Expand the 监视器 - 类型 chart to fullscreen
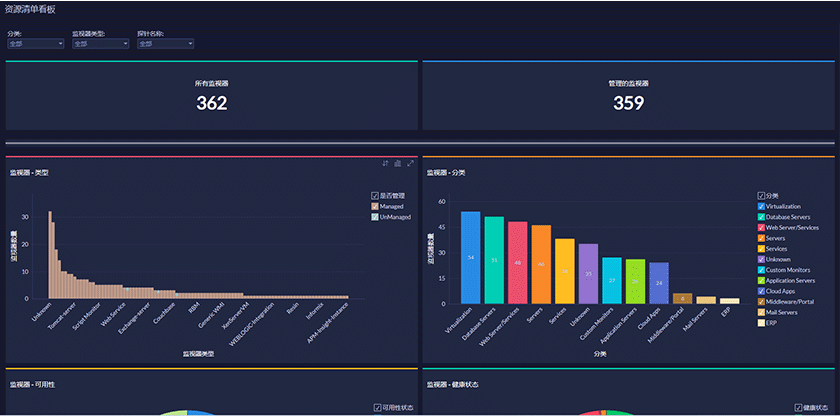This screenshot has width=840, height=417. click(x=410, y=163)
